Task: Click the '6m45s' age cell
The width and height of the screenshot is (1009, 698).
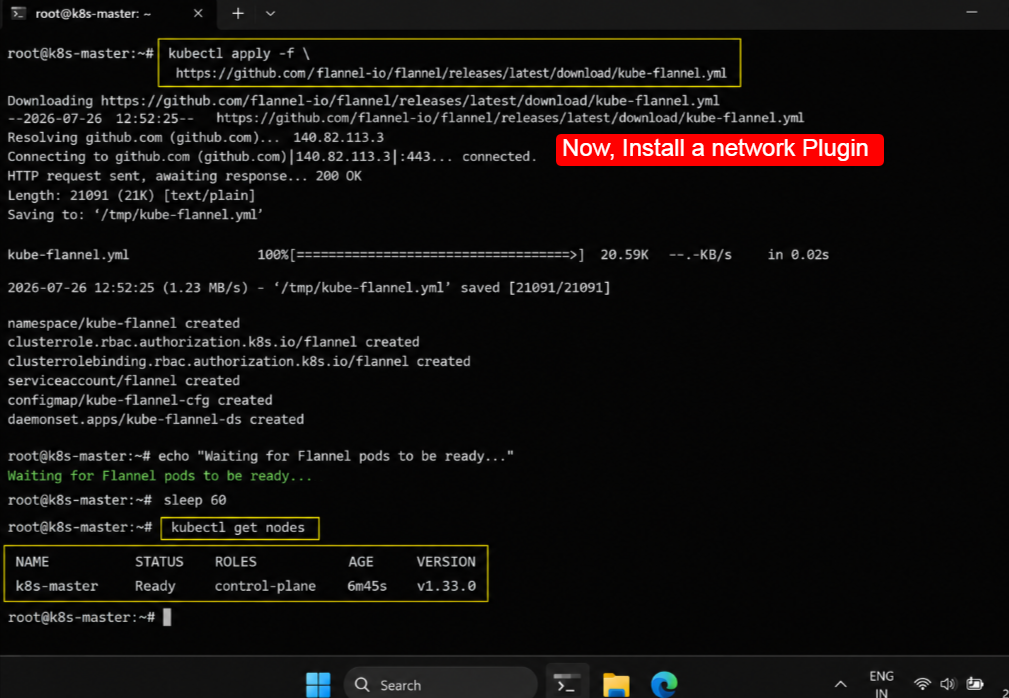Action: tap(367, 586)
